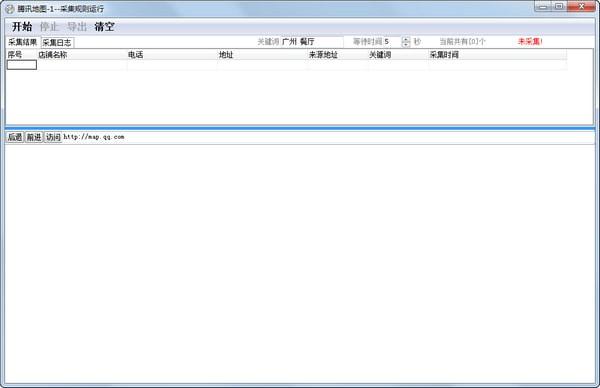The height and width of the screenshot is (388, 600).
Task: Click the wait time value field showing 5
Action: (x=392, y=42)
